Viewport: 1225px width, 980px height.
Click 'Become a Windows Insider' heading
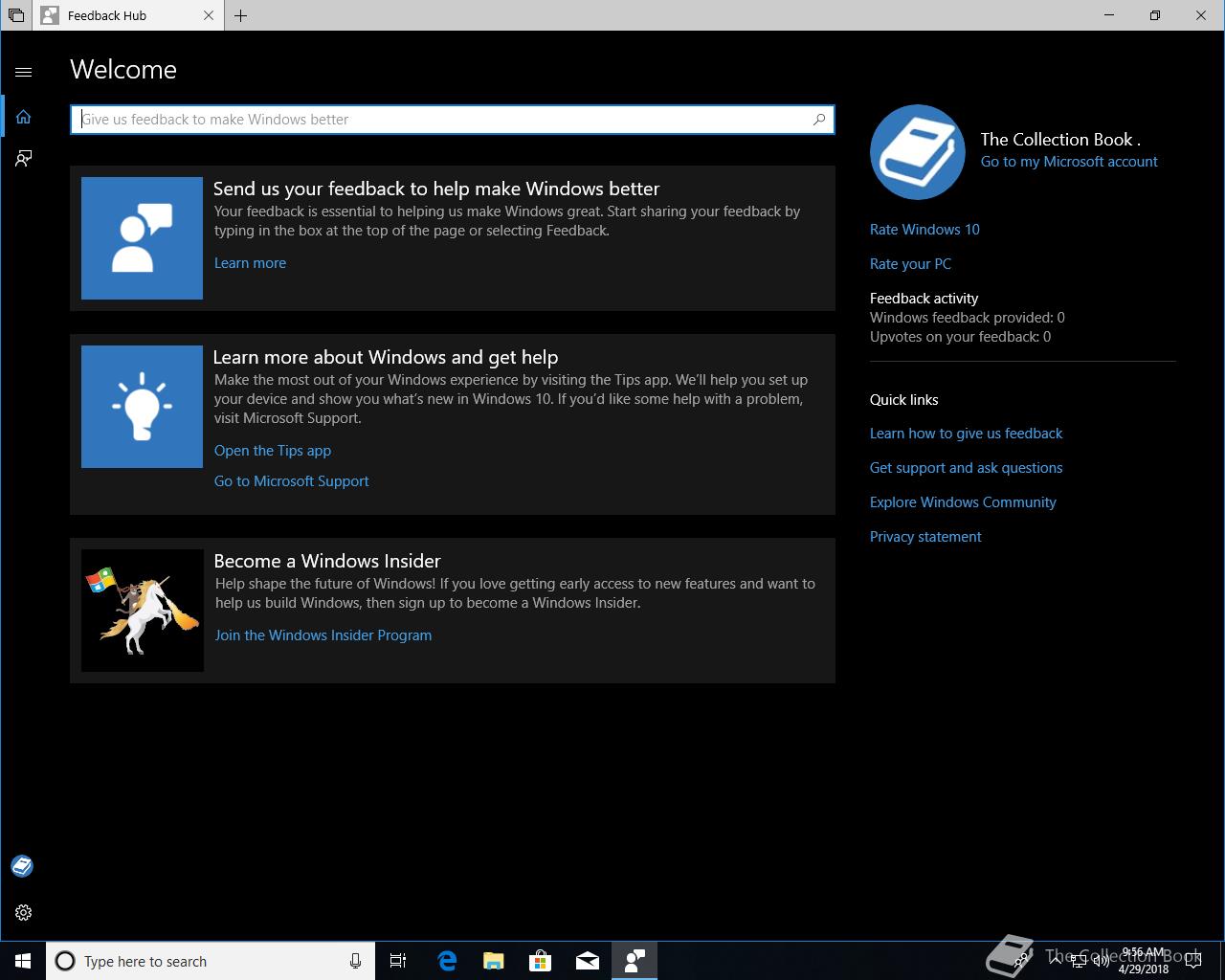(327, 561)
